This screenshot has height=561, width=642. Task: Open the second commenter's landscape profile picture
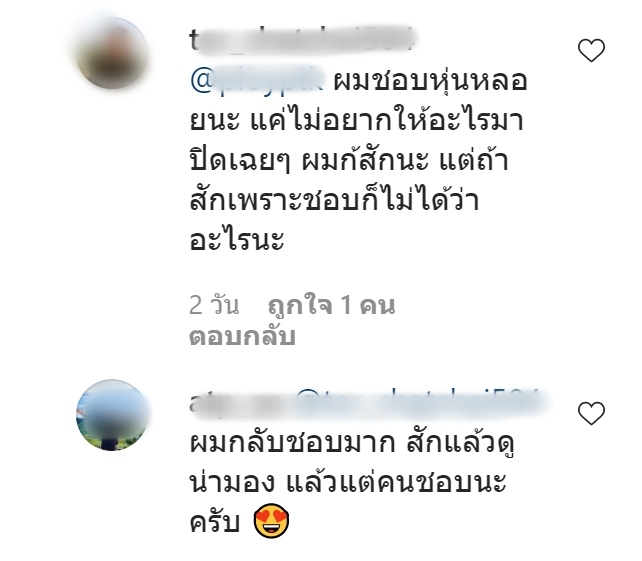pos(112,415)
